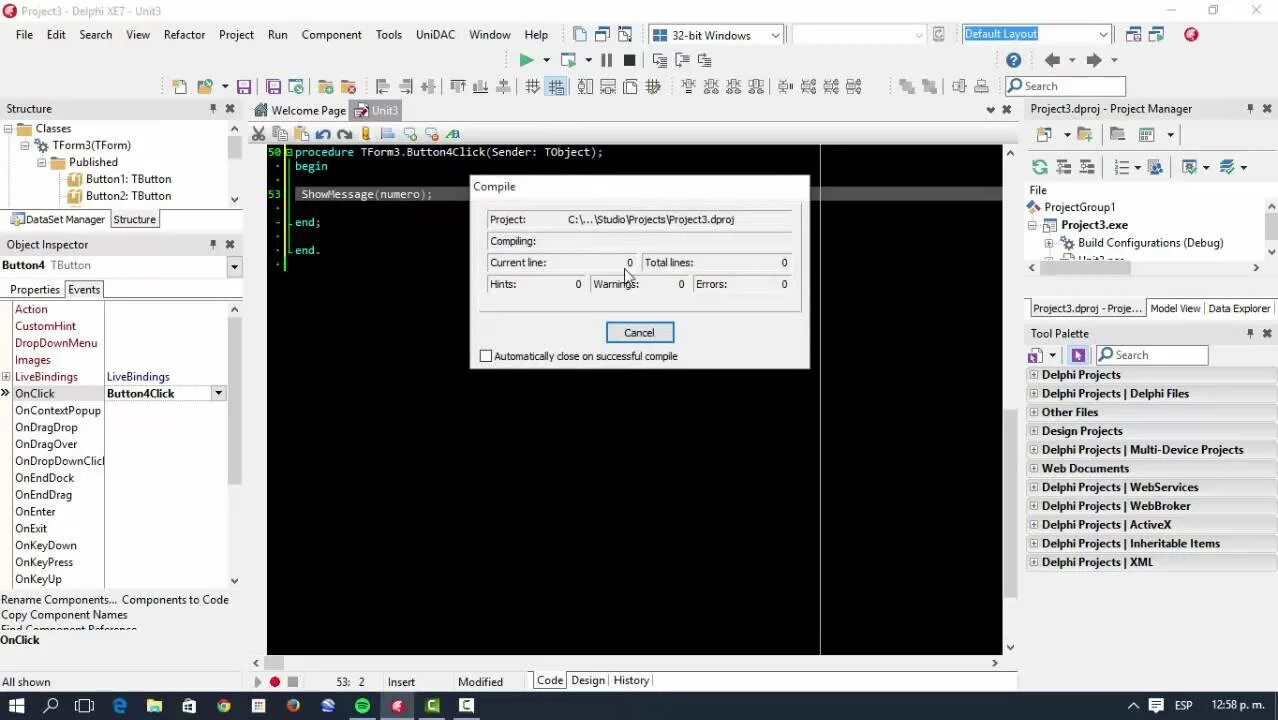Viewport: 1278px width, 720px height.
Task: Expand the Web Documents palette category
Action: coord(1034,469)
